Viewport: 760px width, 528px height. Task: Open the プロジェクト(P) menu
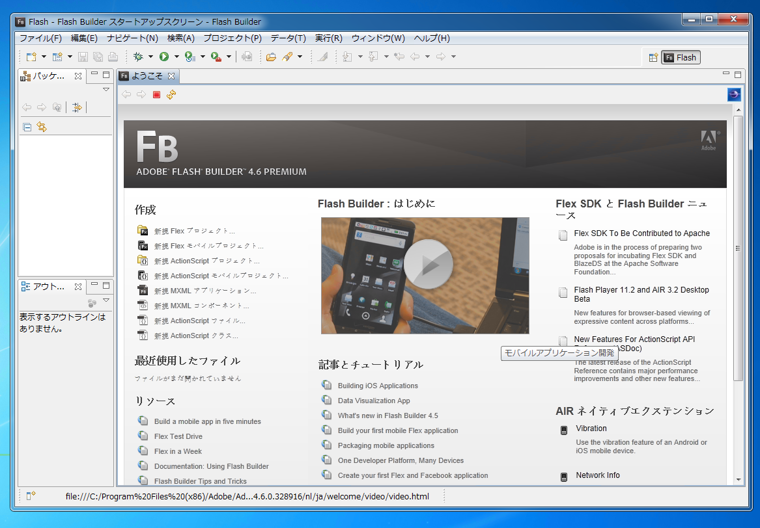(232, 38)
